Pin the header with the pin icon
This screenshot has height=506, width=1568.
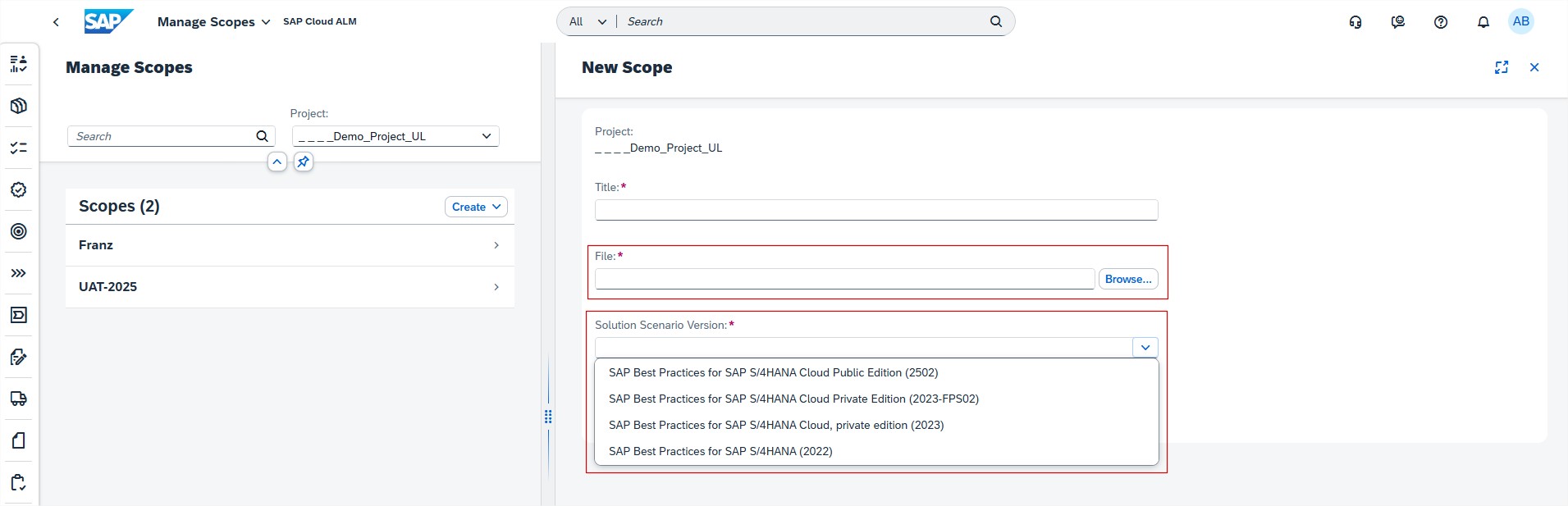(x=304, y=162)
